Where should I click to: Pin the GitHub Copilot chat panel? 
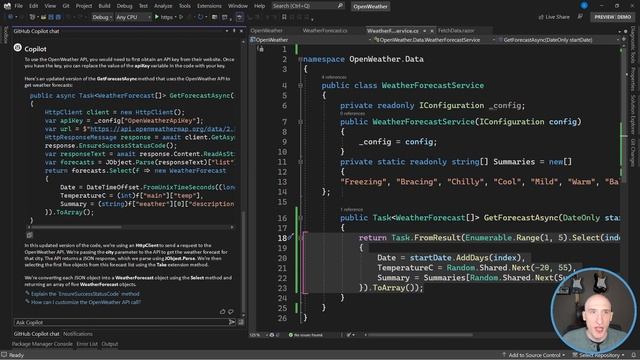tap(234, 31)
